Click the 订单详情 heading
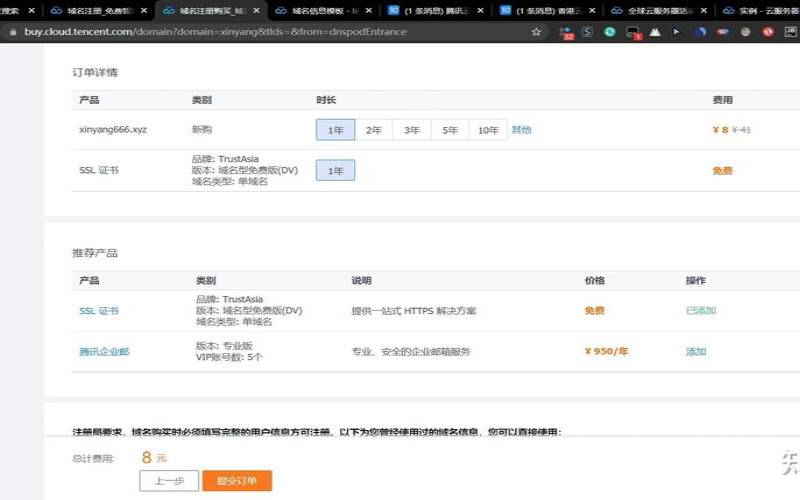 [95, 72]
